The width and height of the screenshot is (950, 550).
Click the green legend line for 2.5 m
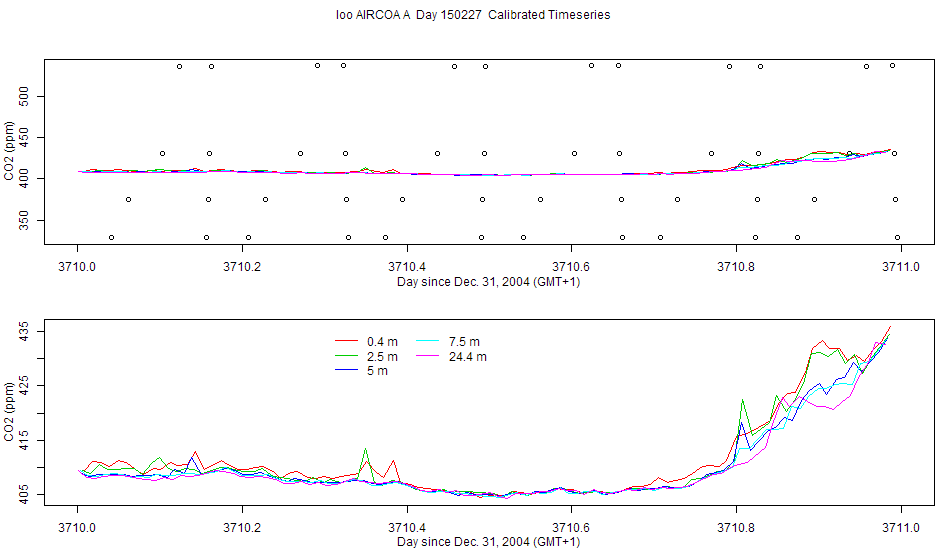(x=346, y=356)
